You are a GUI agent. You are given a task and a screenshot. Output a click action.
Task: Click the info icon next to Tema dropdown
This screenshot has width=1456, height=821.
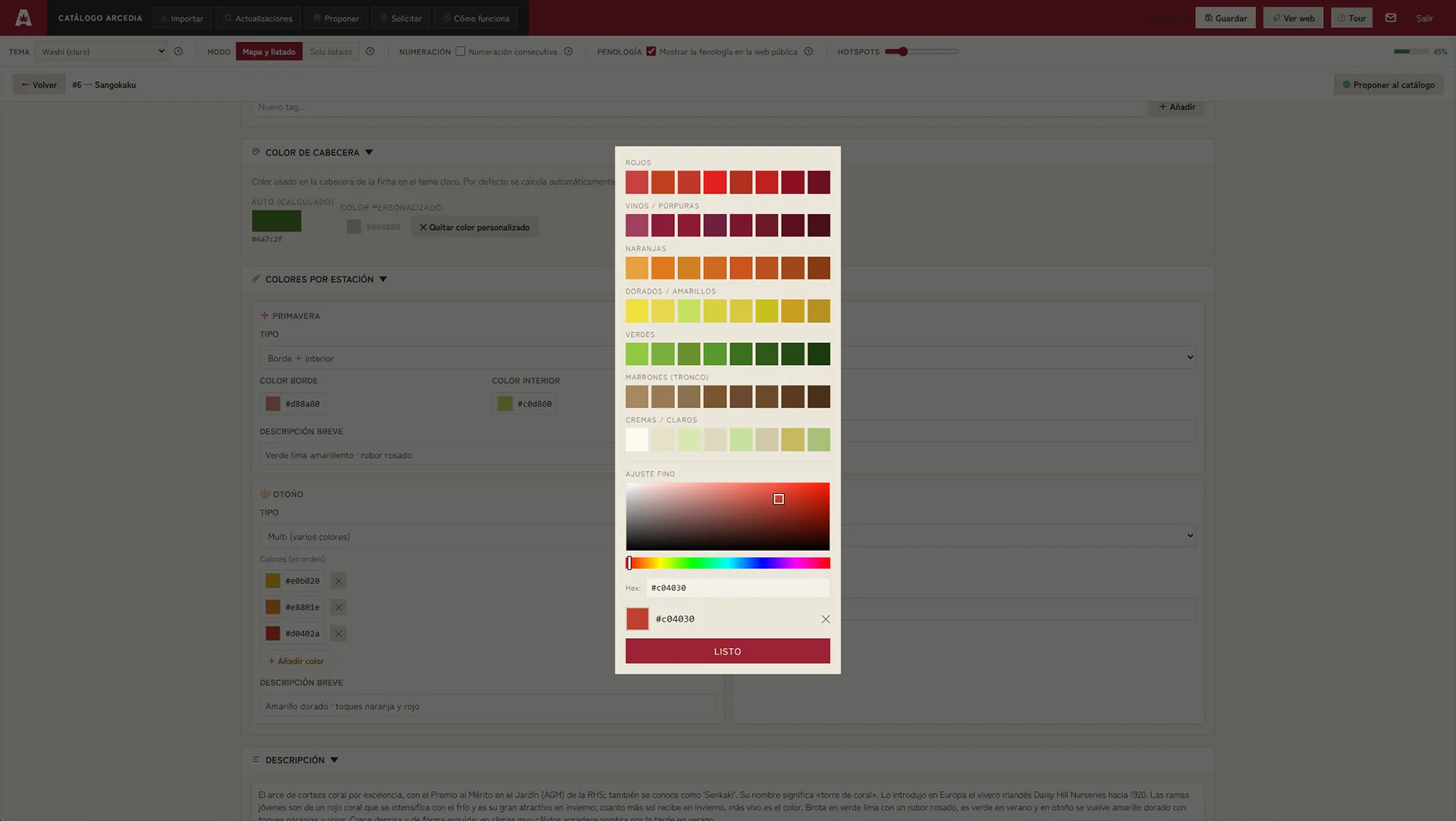click(178, 52)
